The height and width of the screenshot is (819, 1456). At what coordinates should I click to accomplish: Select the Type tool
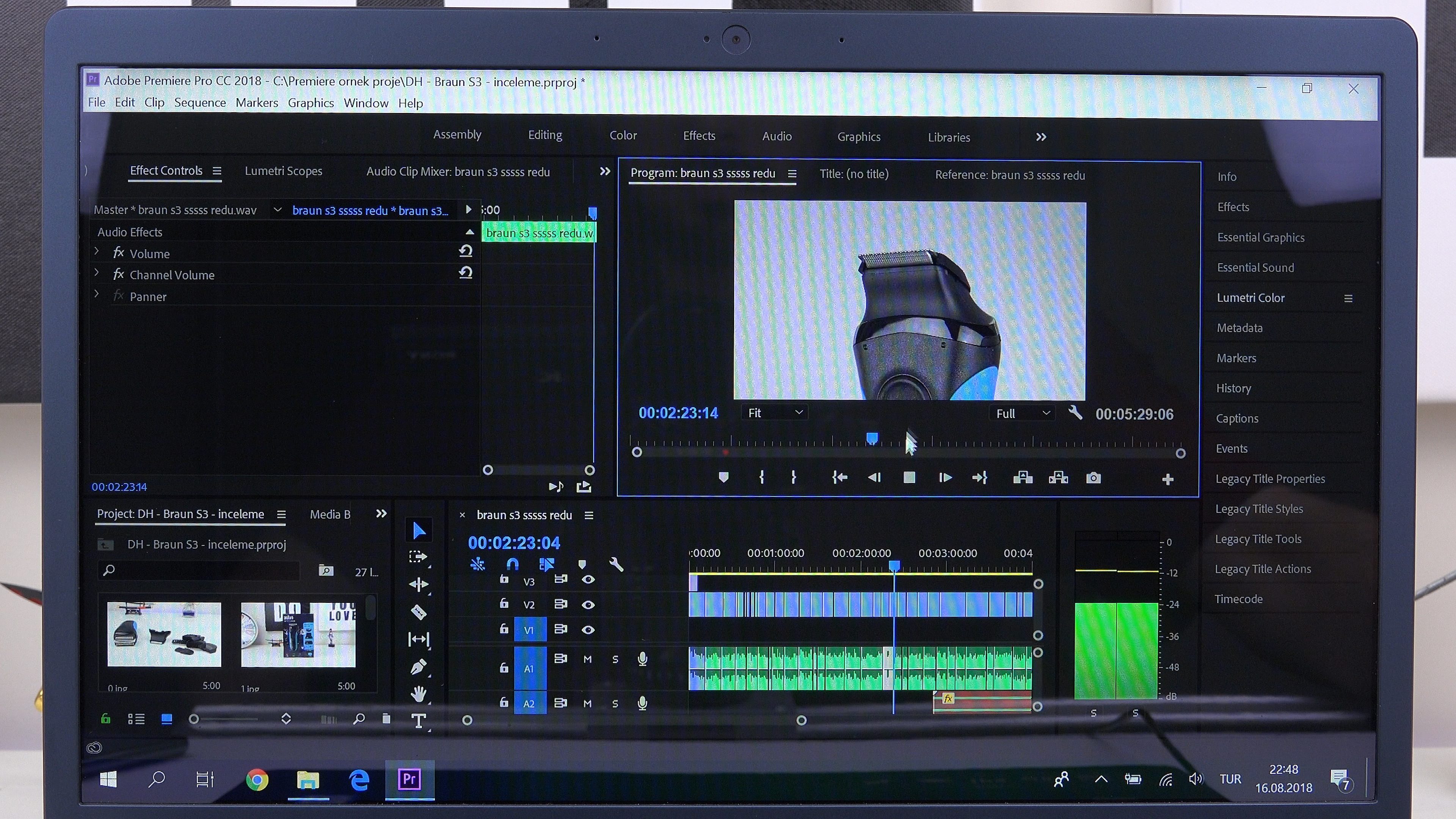(419, 721)
